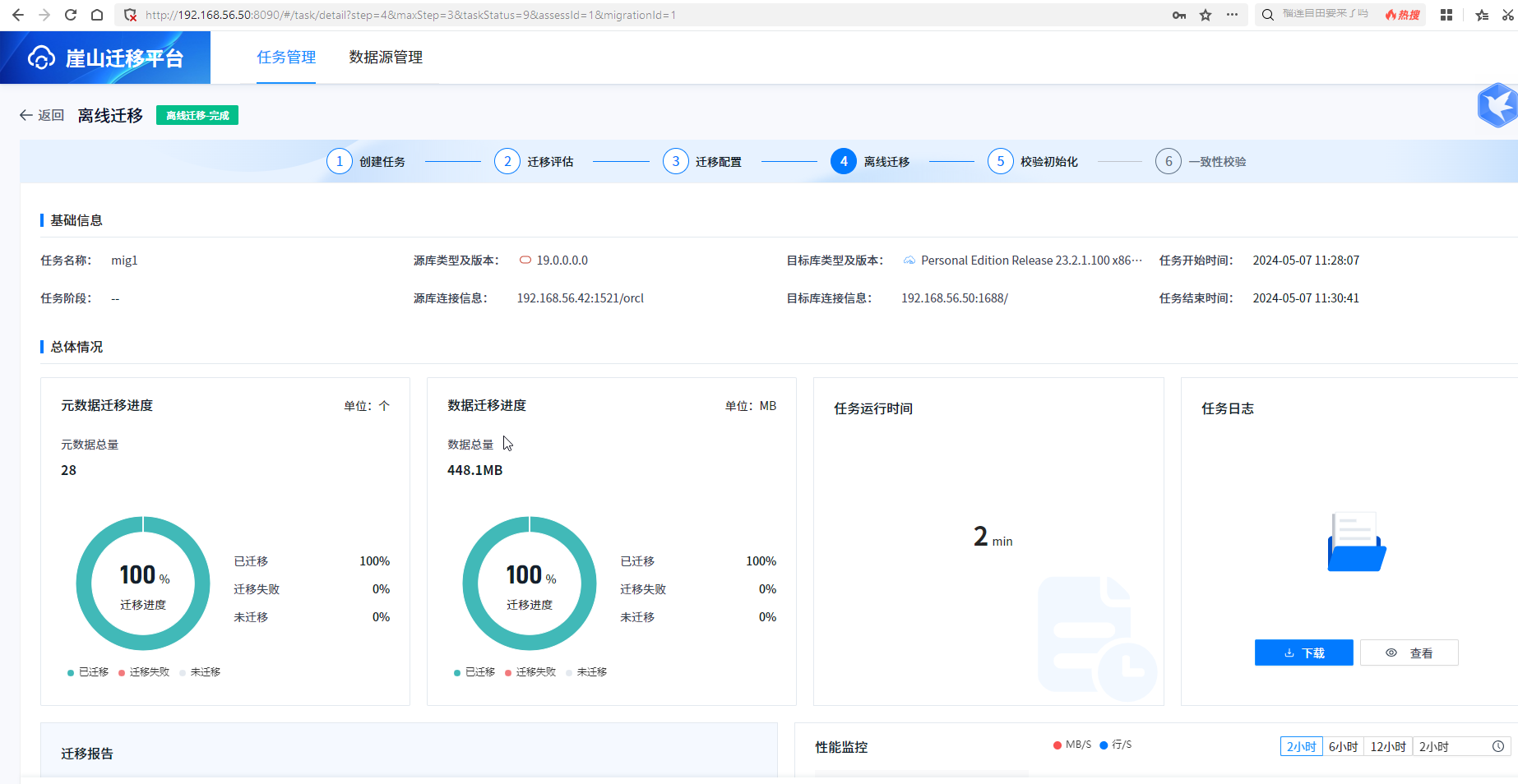Click the 数据迁移进度 donut progress ring

(x=530, y=583)
